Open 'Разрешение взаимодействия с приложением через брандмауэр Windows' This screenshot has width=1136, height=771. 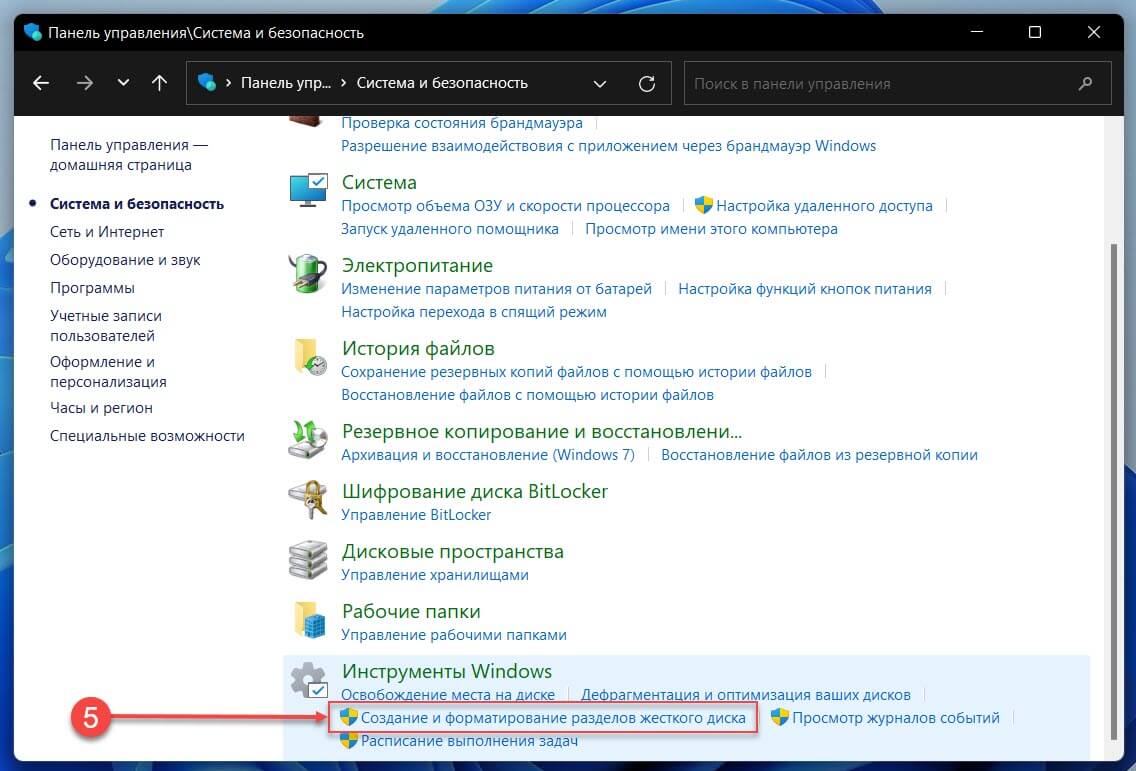pyautogui.click(x=609, y=146)
